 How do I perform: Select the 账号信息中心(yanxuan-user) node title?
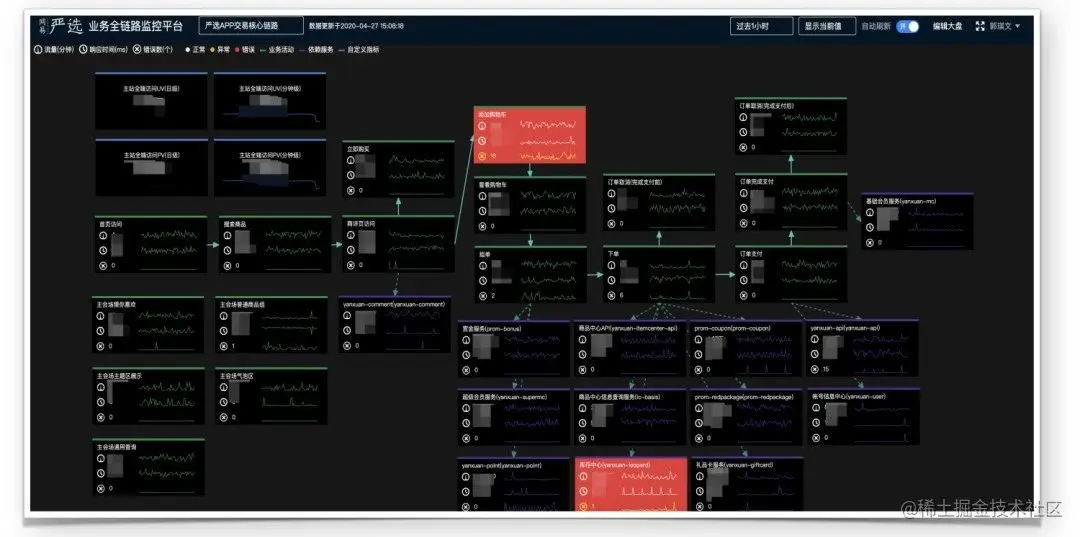(848, 397)
